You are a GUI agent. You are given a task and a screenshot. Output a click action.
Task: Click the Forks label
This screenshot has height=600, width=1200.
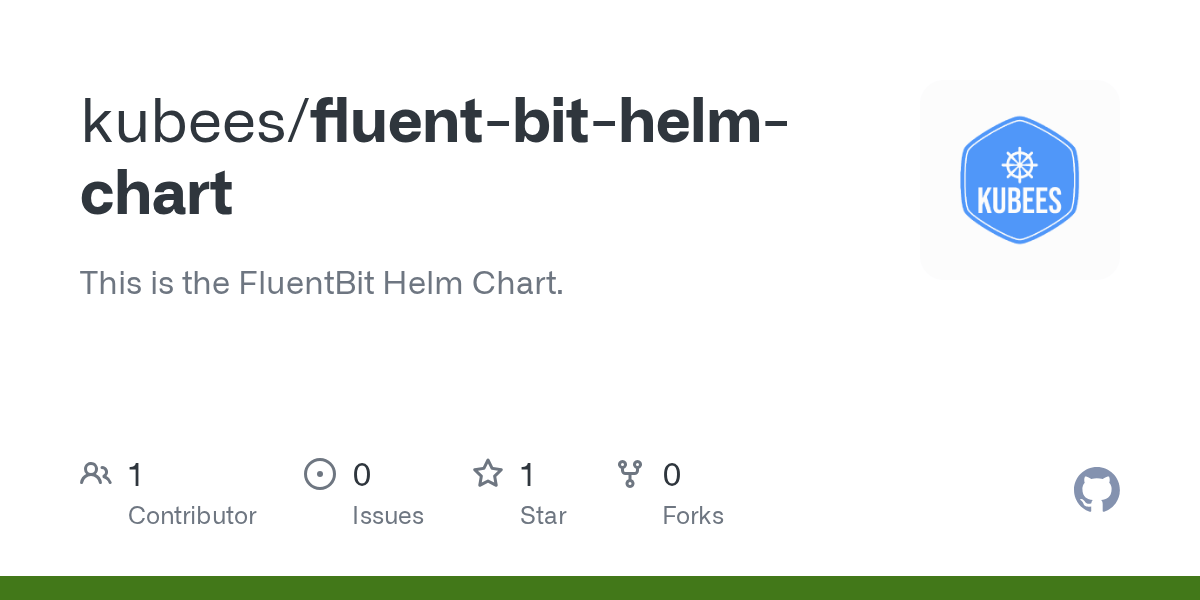693,516
